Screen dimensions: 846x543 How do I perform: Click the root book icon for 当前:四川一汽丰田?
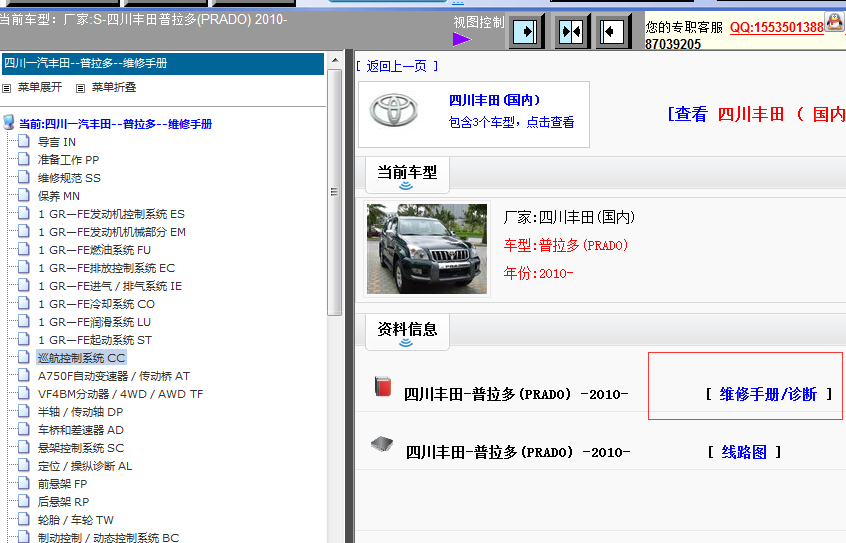pos(9,122)
